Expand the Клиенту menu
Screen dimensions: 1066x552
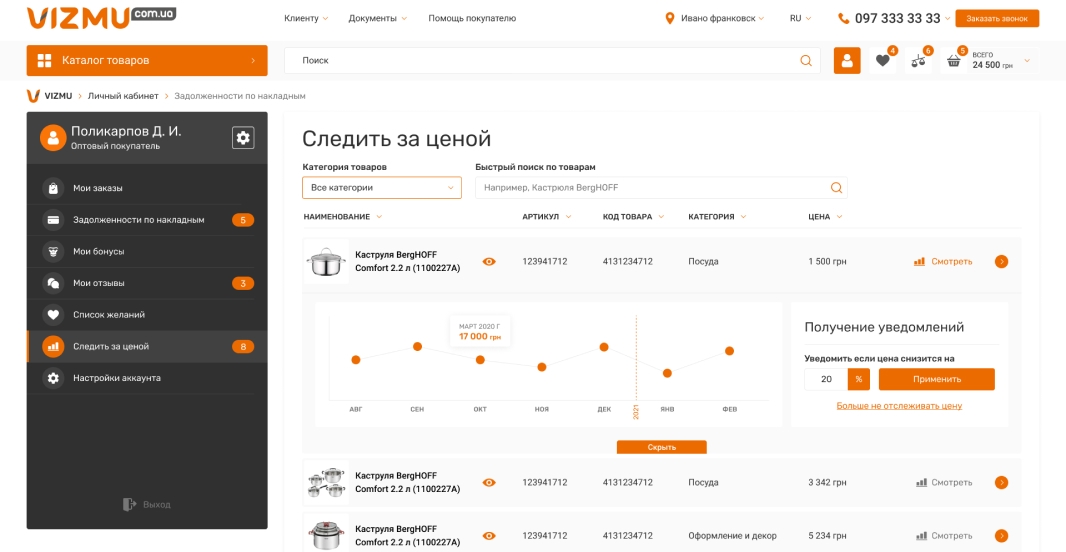coord(306,18)
